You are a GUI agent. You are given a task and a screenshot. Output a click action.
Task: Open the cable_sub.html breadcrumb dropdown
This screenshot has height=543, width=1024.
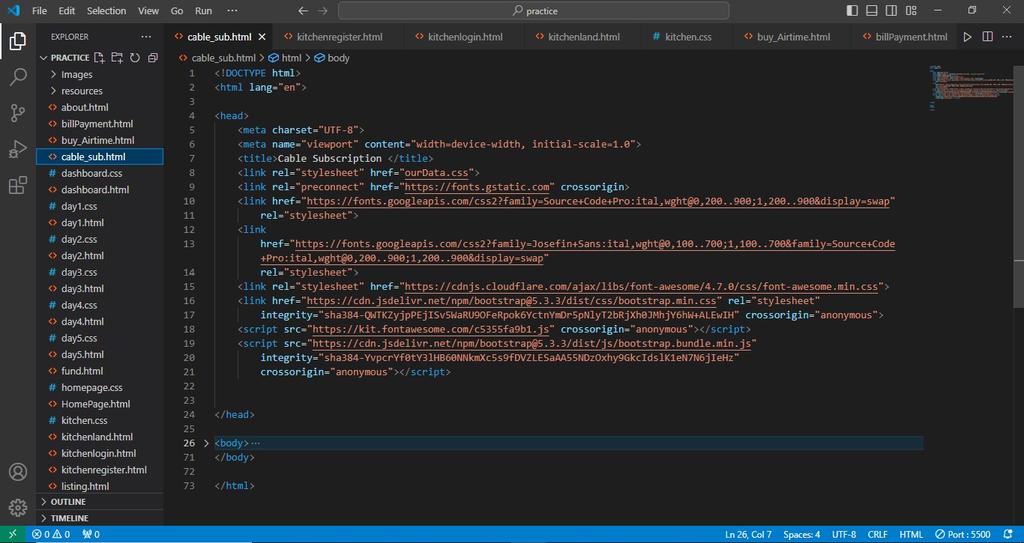[217, 58]
